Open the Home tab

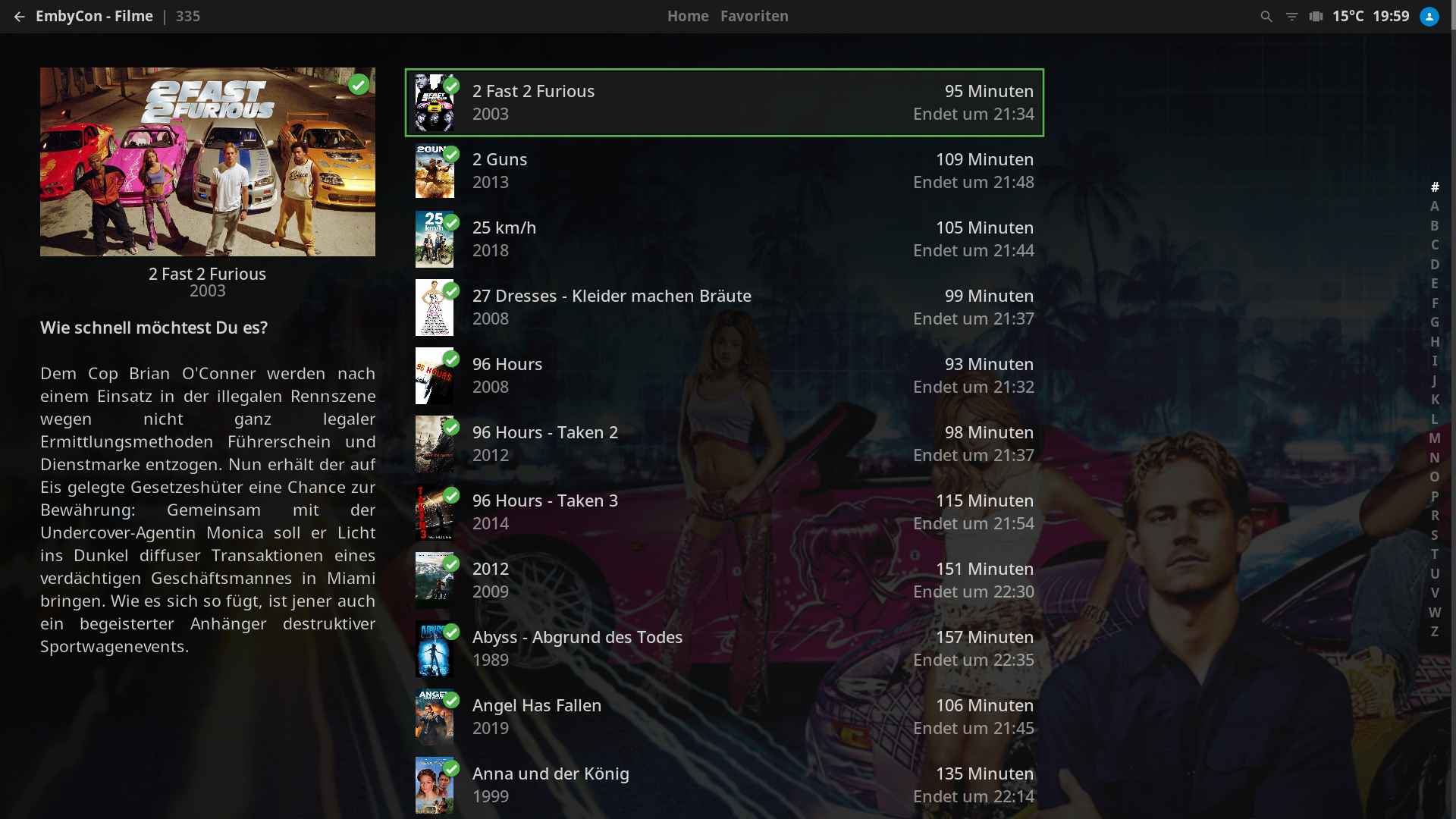point(688,16)
